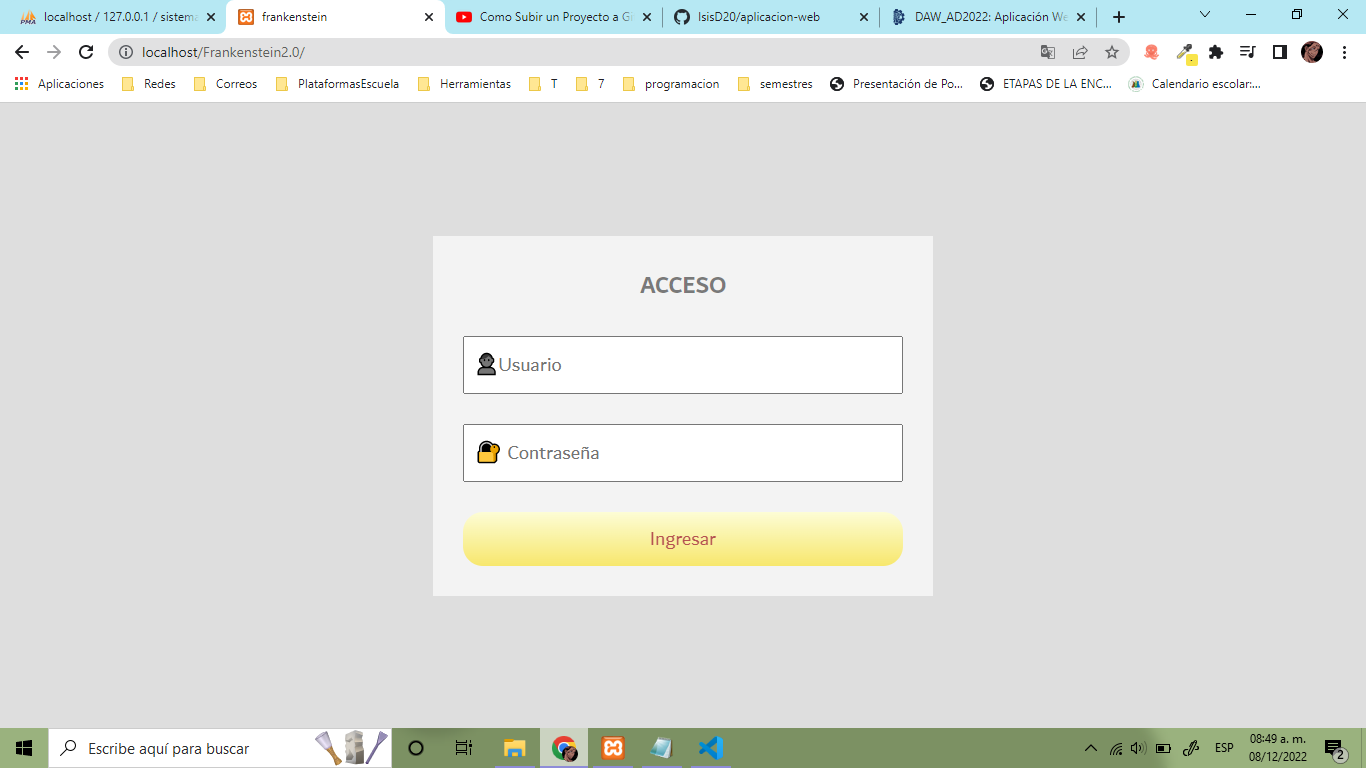Click the volume icon in the system tray
Image resolution: width=1366 pixels, height=768 pixels.
pos(1139,748)
